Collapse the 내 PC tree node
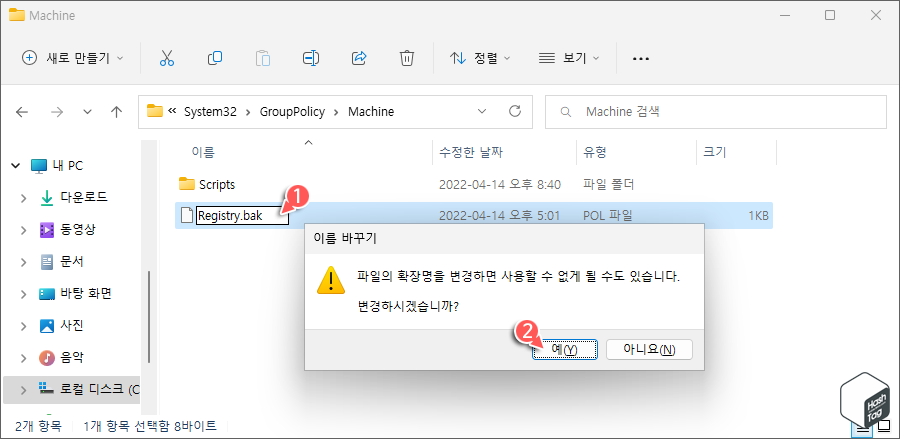 pyautogui.click(x=15, y=166)
